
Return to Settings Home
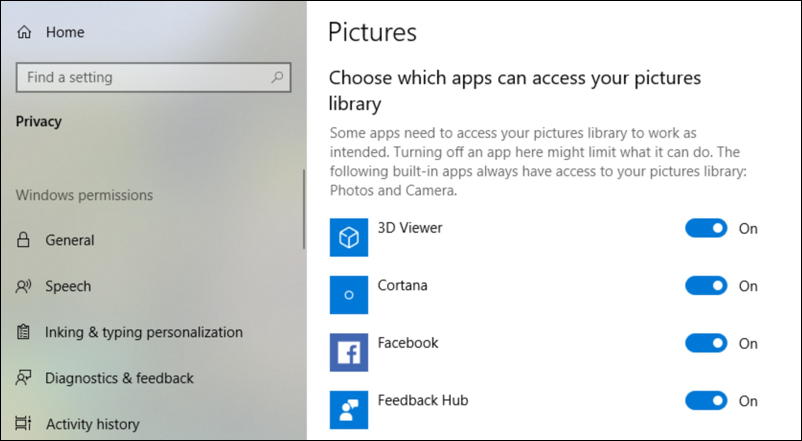65,32
